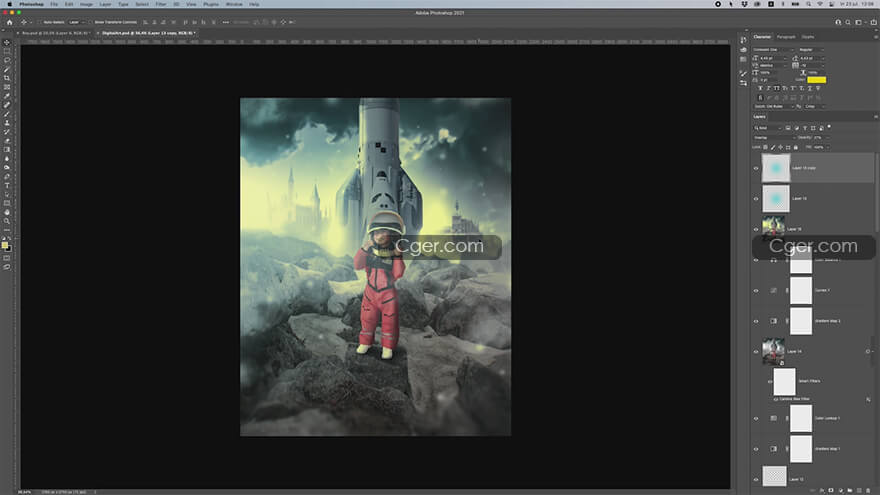880x495 pixels.
Task: Switch to Glyphs panel tab
Action: pyautogui.click(x=808, y=37)
